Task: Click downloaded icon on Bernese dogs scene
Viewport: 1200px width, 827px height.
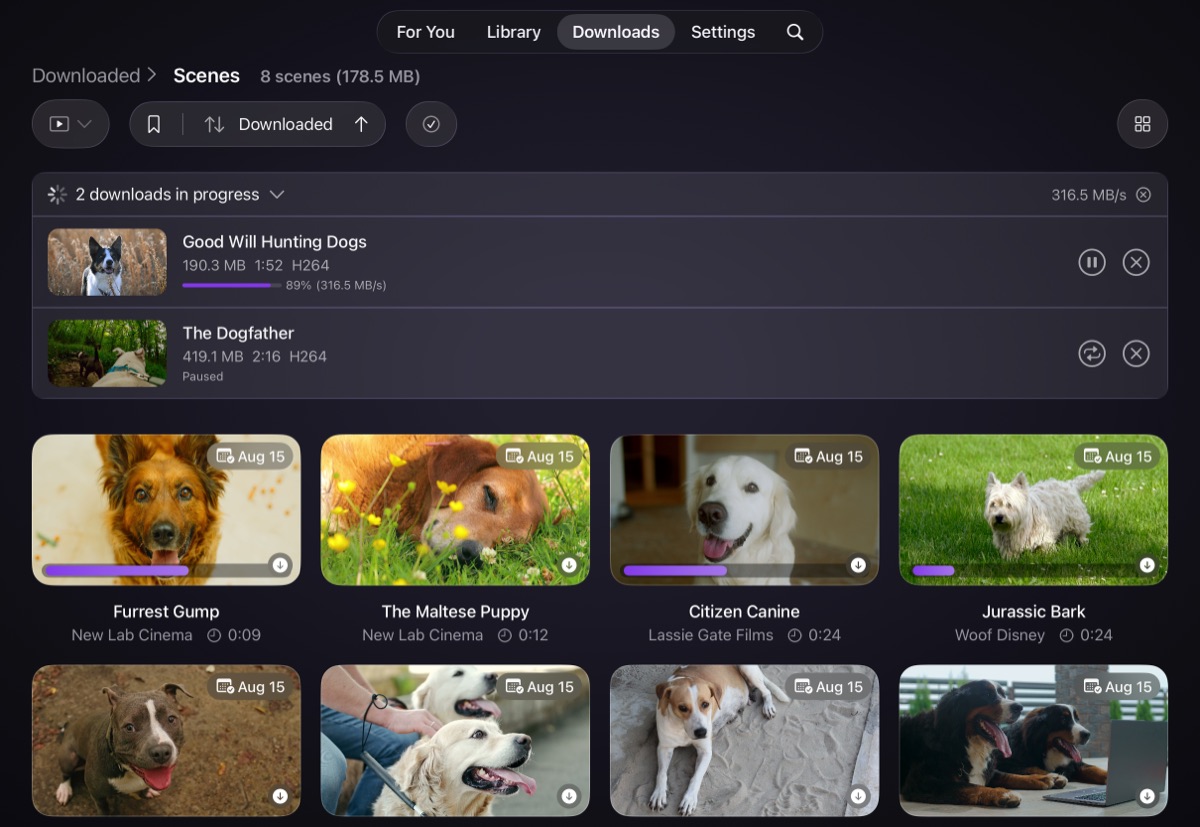Action: click(1147, 796)
